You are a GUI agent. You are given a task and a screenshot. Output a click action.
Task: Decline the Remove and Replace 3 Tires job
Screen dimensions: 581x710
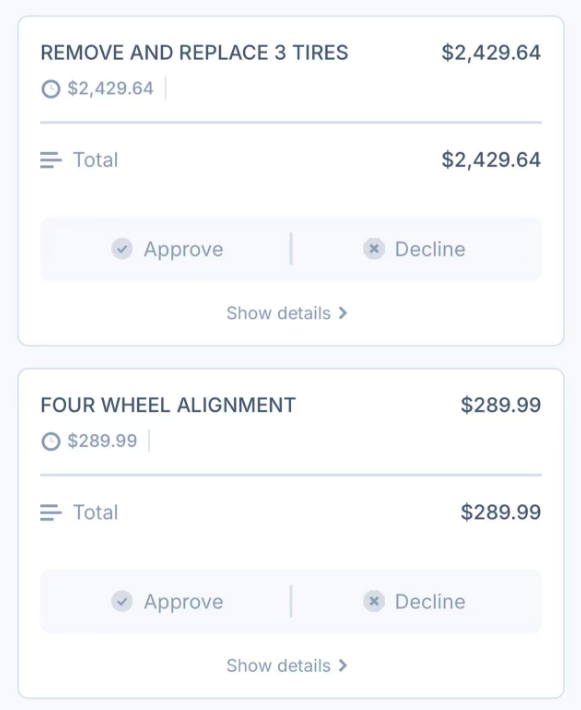(x=414, y=249)
